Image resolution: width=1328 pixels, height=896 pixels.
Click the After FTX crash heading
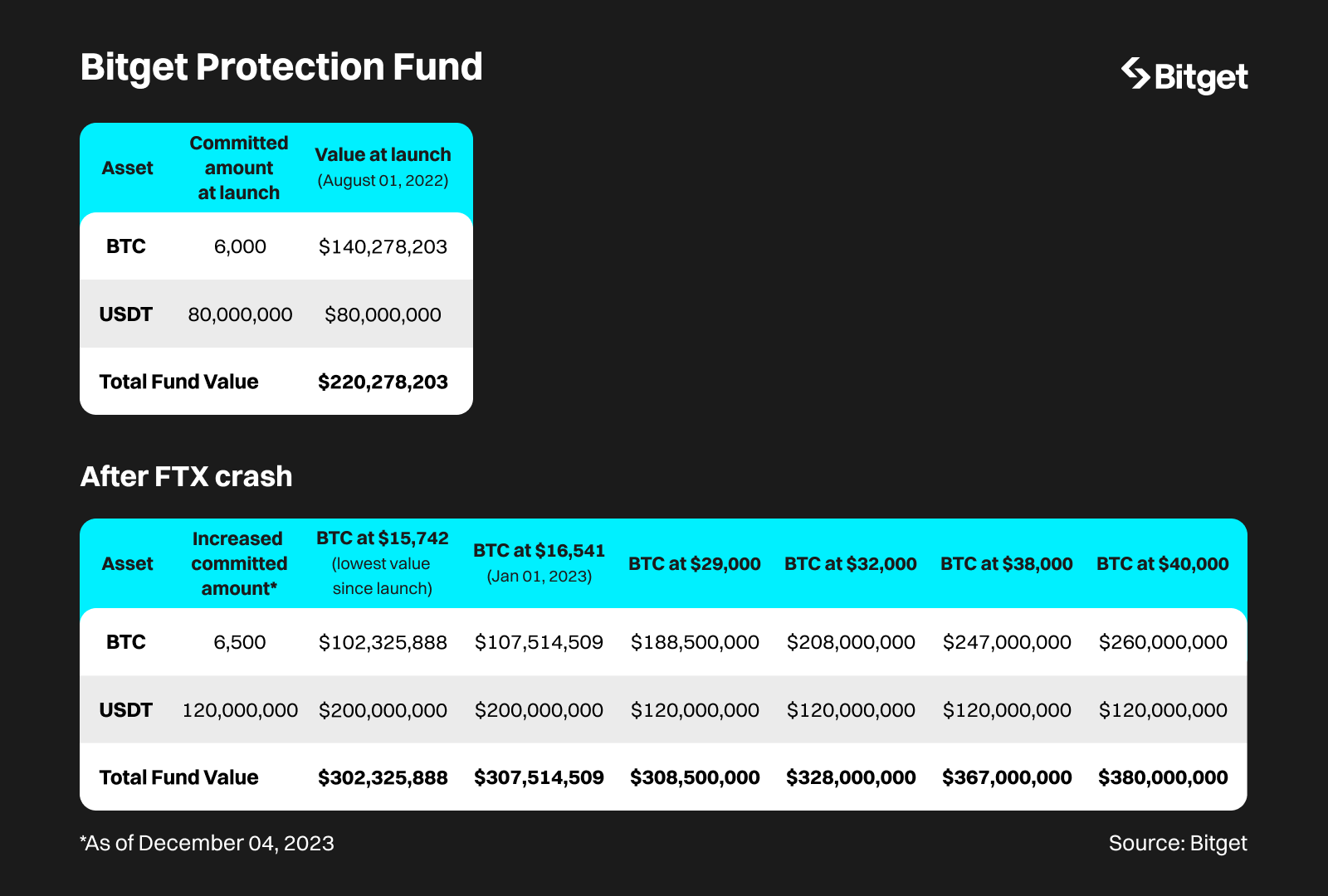187,477
